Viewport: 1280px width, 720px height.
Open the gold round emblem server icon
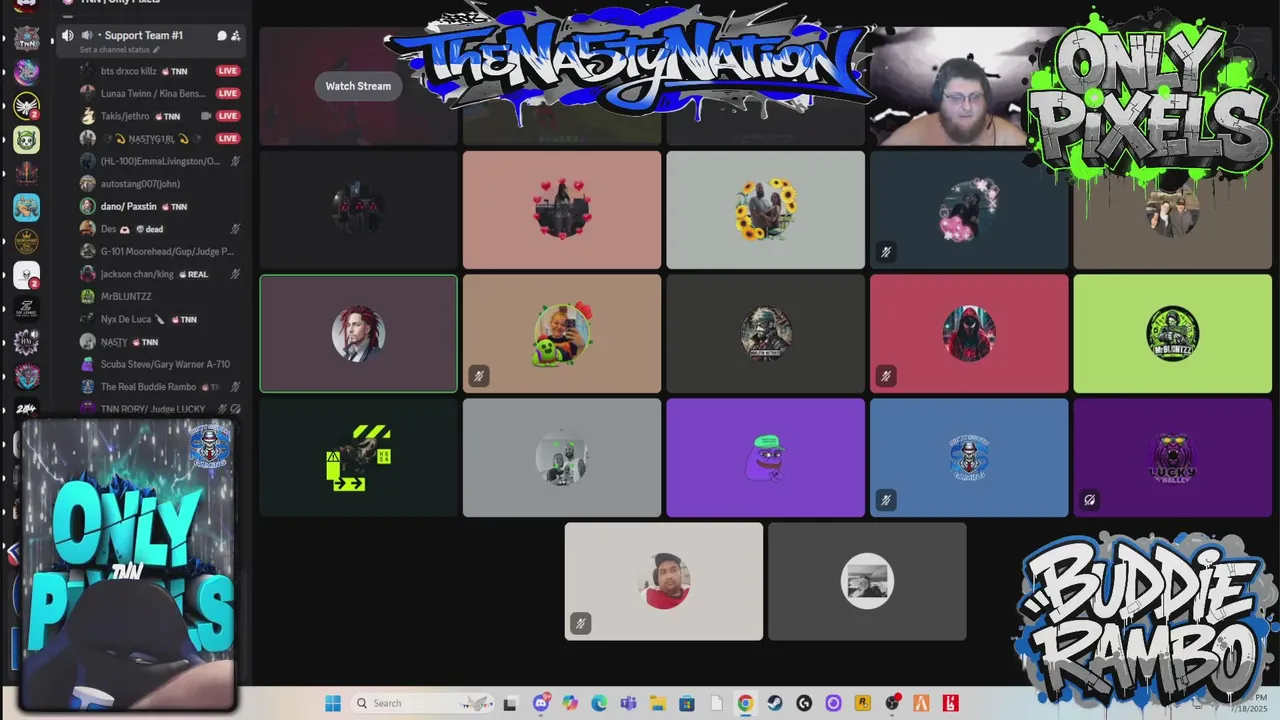point(26,241)
